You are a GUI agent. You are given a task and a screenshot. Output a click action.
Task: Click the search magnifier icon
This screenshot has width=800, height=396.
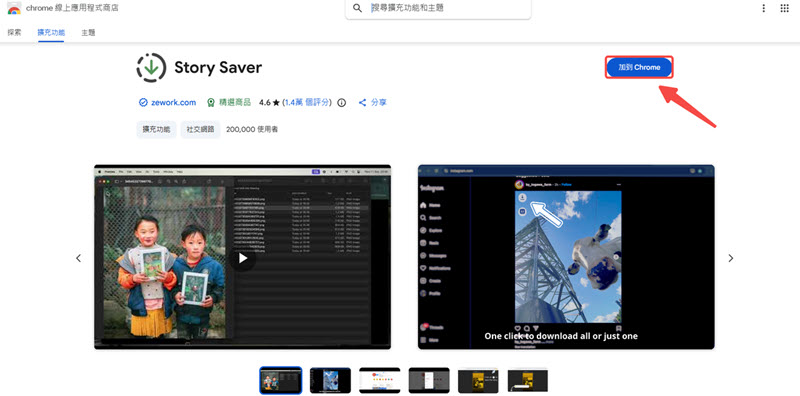(358, 8)
